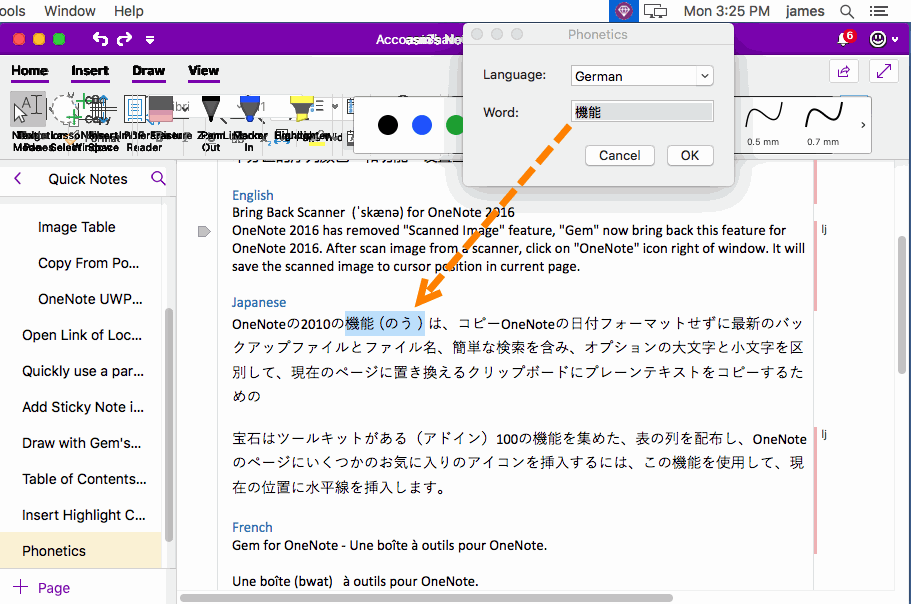Image resolution: width=911 pixels, height=604 pixels.
Task: Select the Phonetics page in the sidebar
Action: pos(81,551)
